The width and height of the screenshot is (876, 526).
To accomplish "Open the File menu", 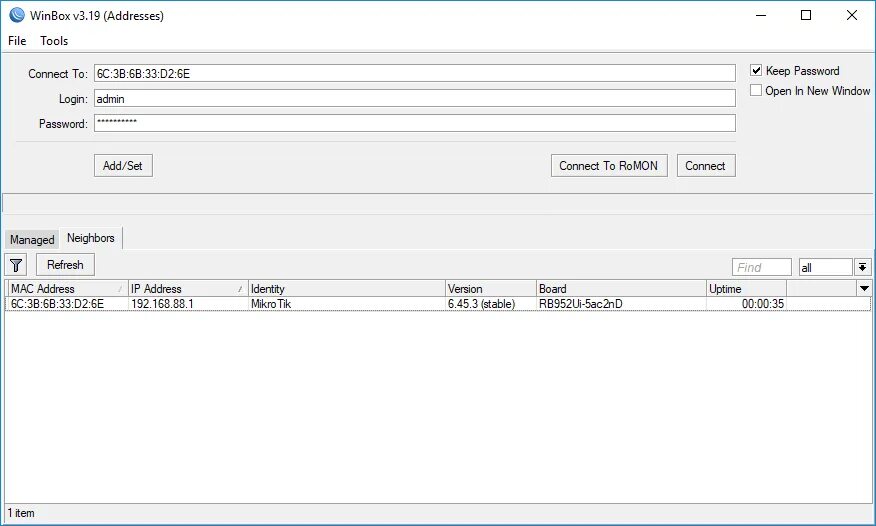I will click(17, 41).
